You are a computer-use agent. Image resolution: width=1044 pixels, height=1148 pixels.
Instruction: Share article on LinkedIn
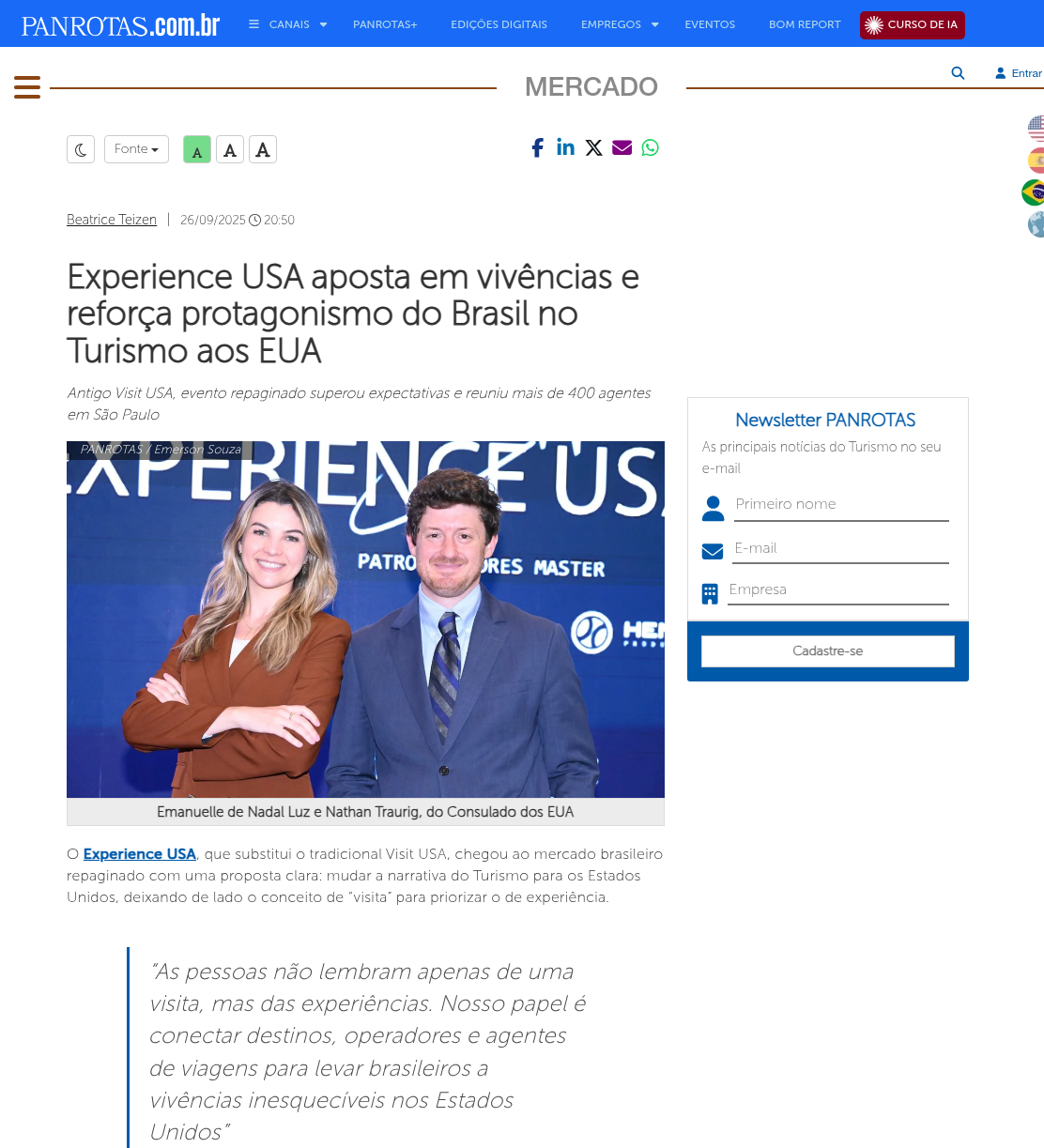click(x=565, y=146)
